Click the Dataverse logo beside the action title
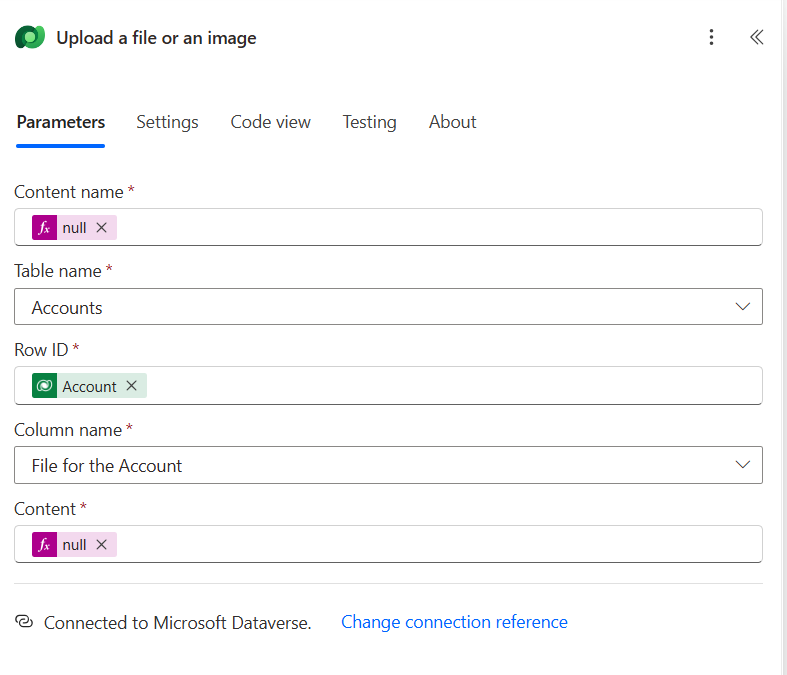The width and height of the screenshot is (787, 675). tap(30, 38)
